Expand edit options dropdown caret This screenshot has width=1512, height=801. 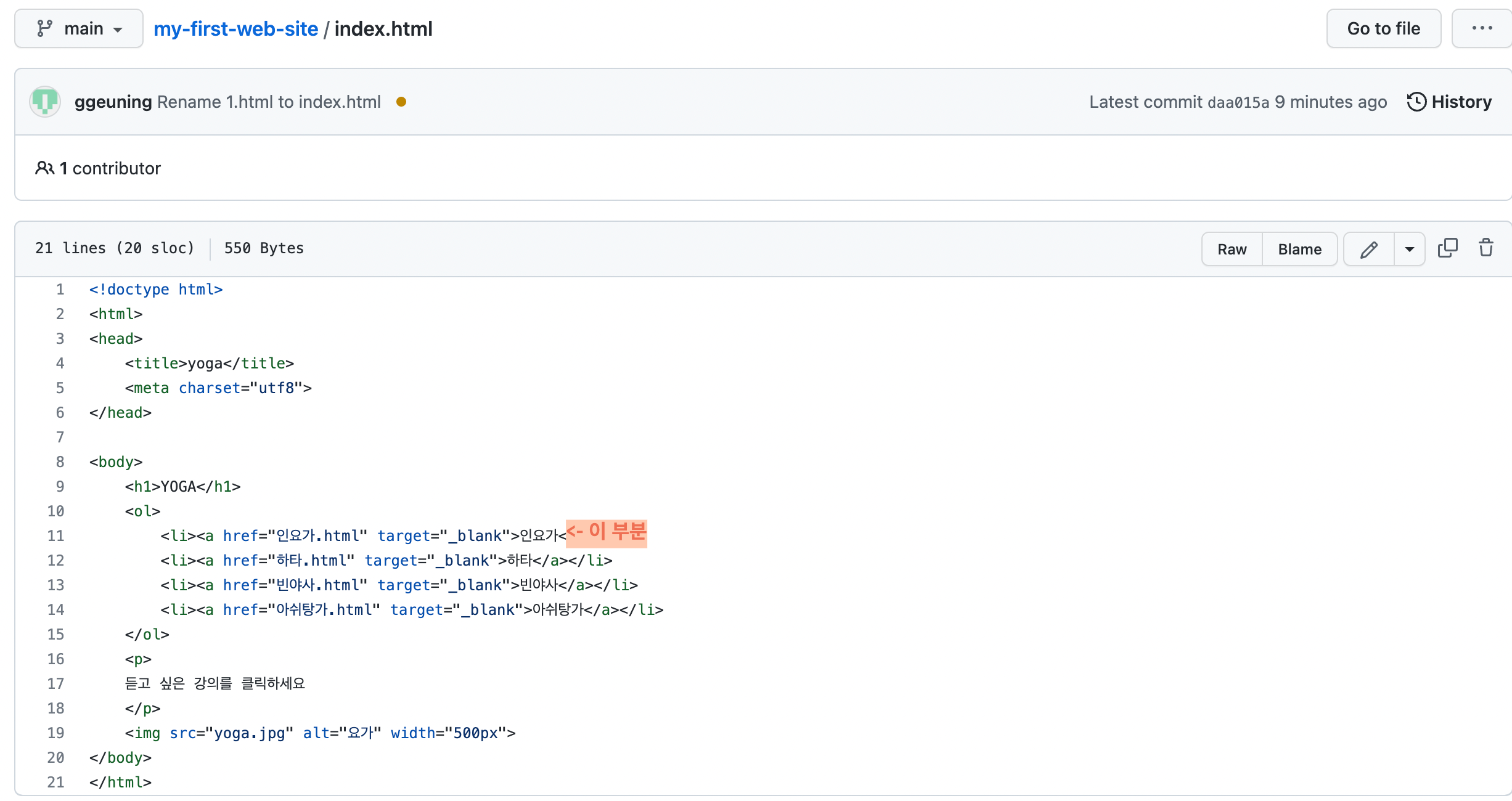1409,250
